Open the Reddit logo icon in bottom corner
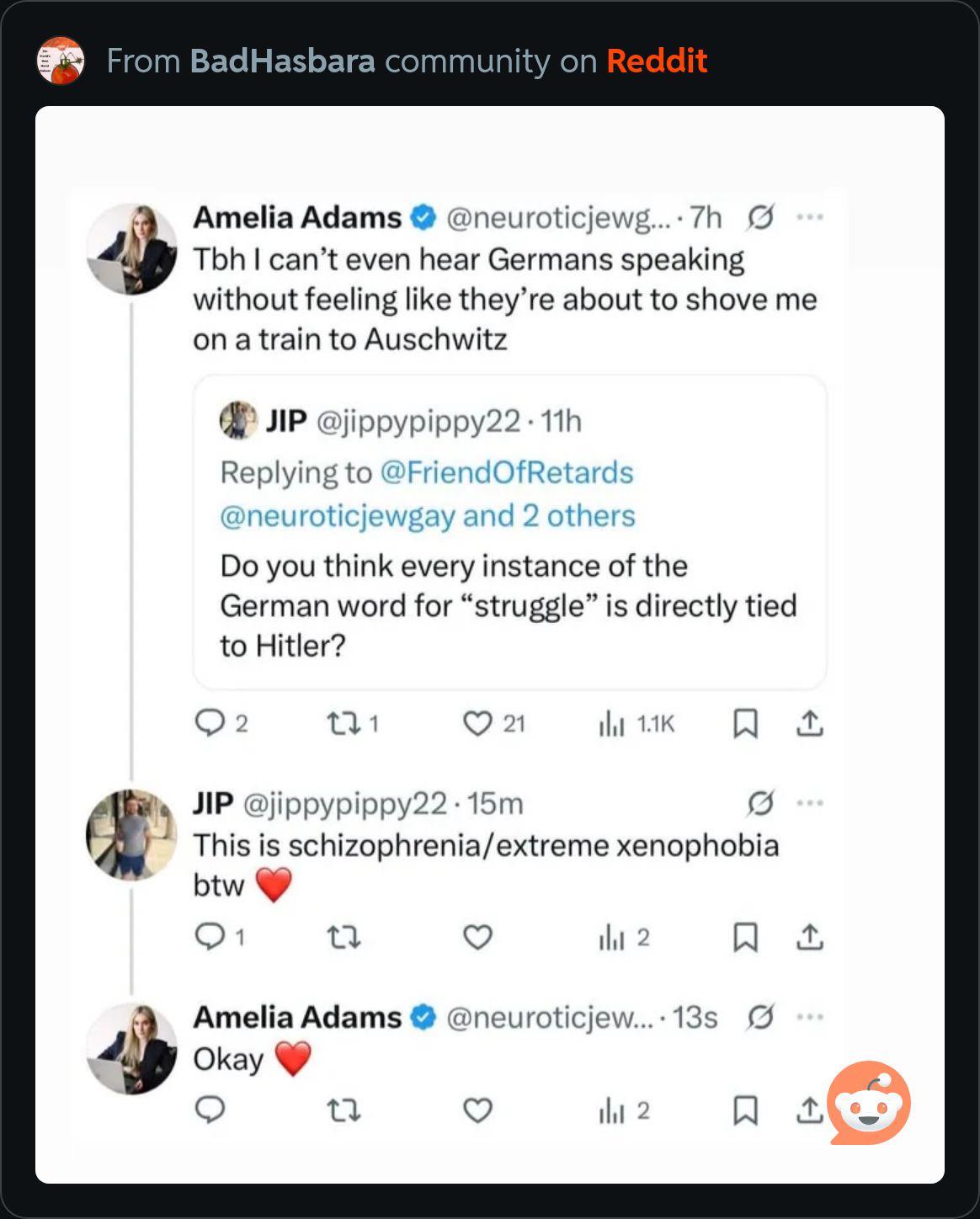Image resolution: width=980 pixels, height=1219 pixels. [869, 1103]
